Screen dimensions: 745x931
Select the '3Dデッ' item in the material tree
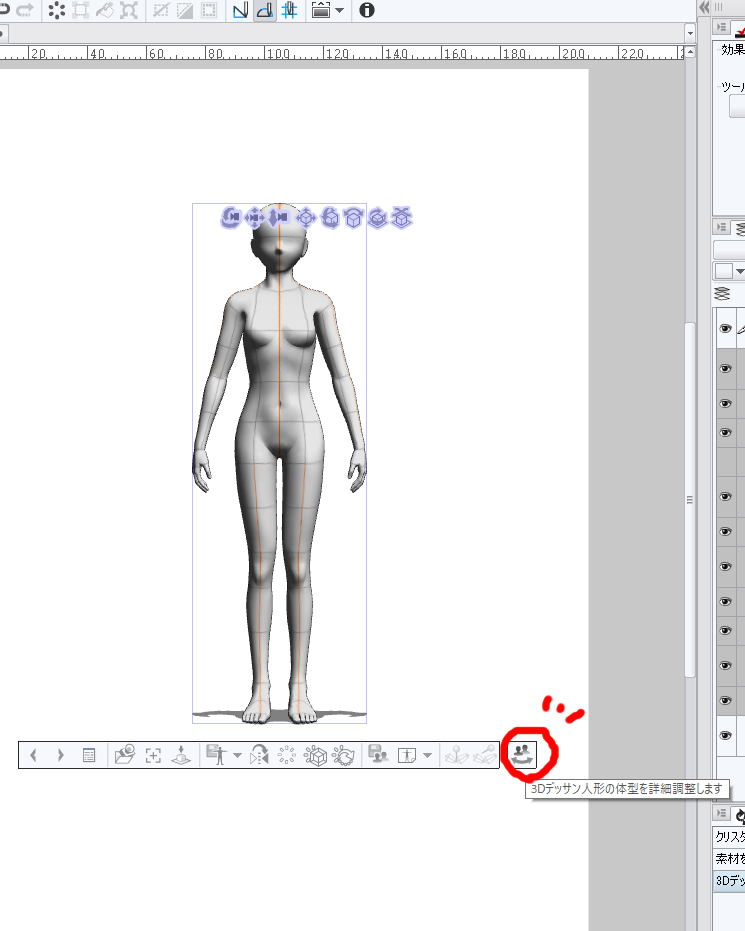coord(729,881)
